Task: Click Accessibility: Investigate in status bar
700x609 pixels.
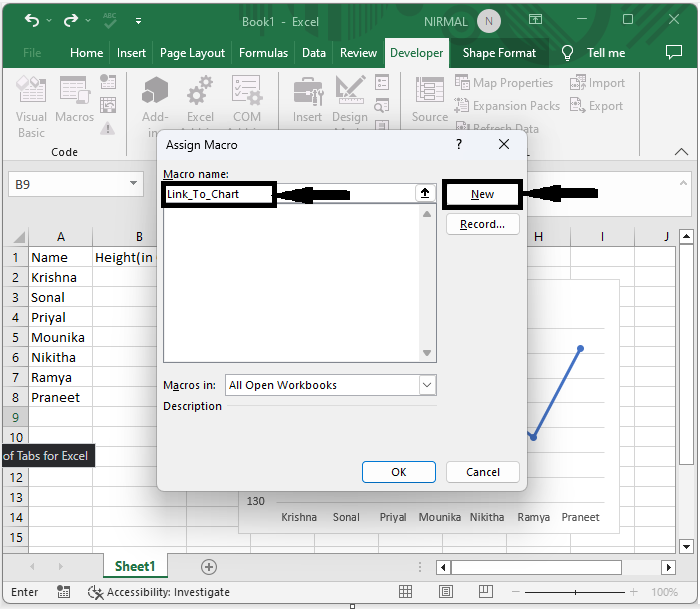Action: click(159, 592)
